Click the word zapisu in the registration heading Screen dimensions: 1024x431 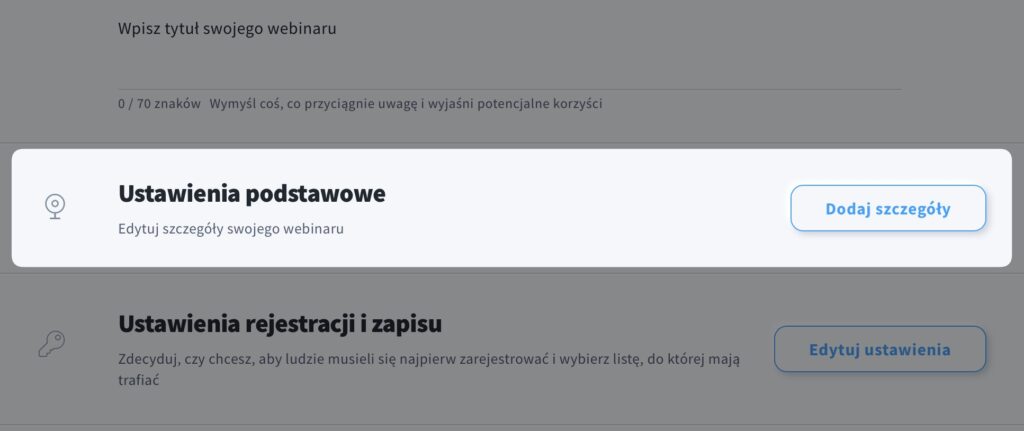[x=408, y=324]
